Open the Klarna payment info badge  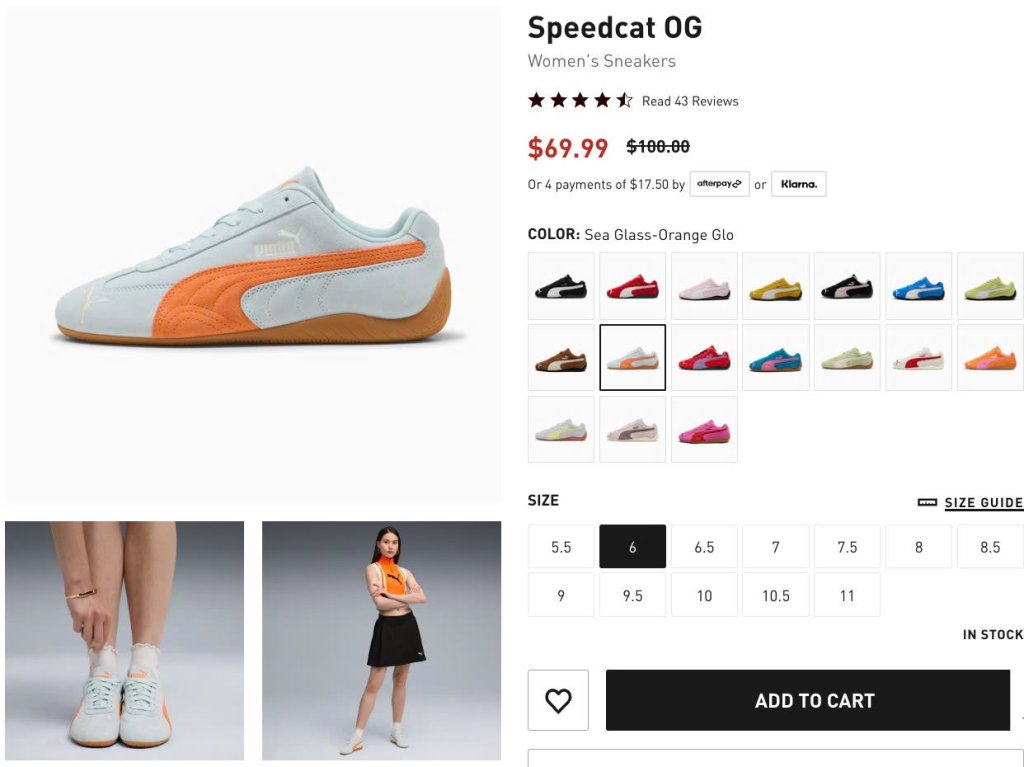click(x=798, y=184)
